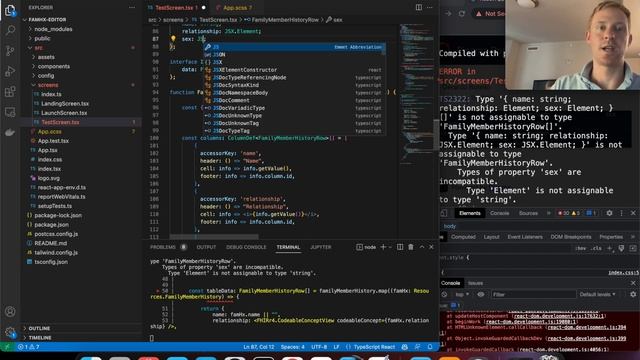Open Remote Explorer in activity bar
640x360 pixels.
tap(10, 112)
